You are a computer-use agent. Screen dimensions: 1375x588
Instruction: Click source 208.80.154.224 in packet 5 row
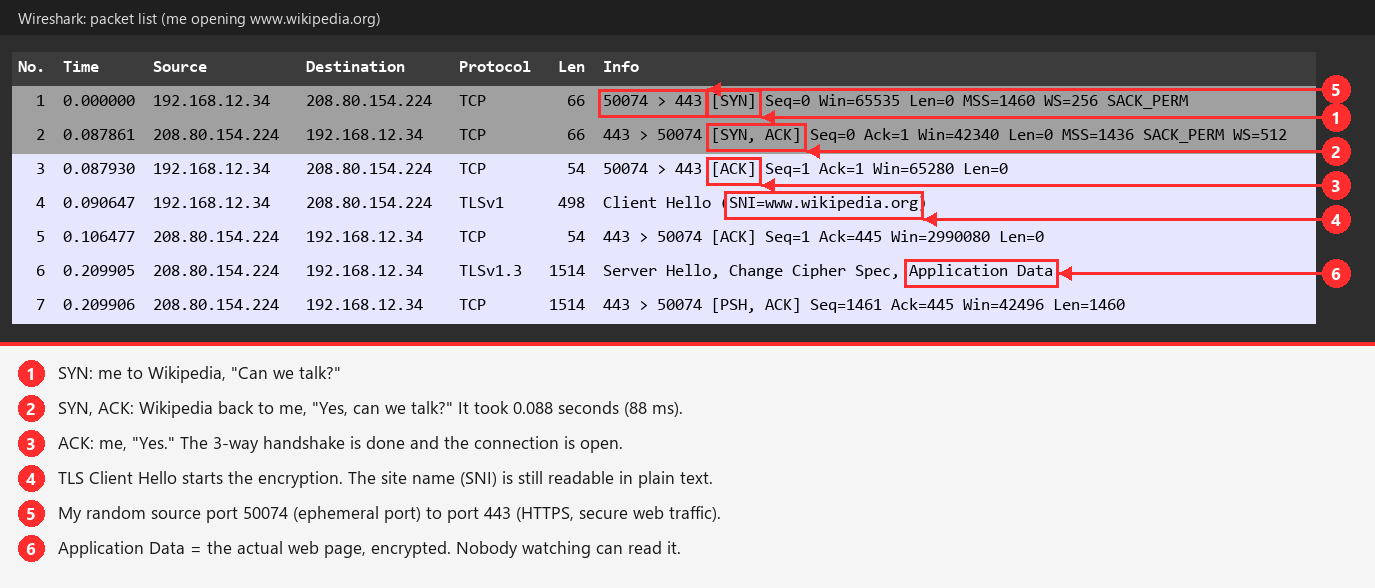point(216,237)
